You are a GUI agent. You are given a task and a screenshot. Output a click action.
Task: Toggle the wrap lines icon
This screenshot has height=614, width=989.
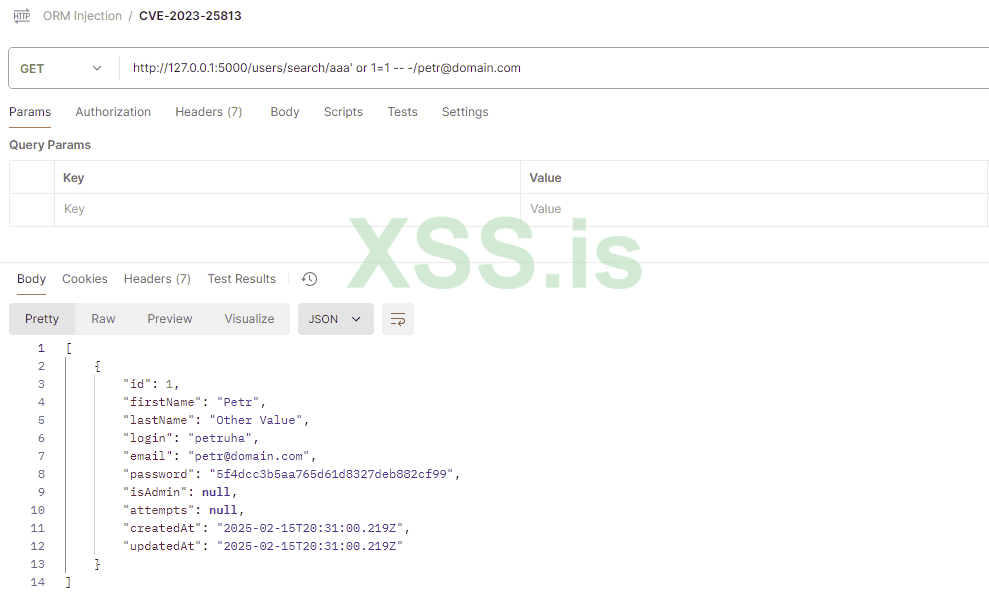click(x=398, y=319)
